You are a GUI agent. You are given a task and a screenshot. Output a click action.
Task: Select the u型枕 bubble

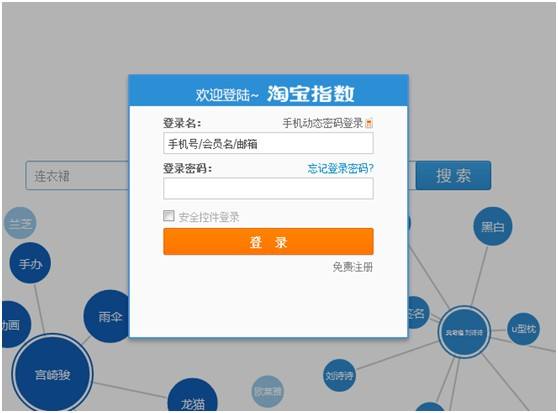523,329
